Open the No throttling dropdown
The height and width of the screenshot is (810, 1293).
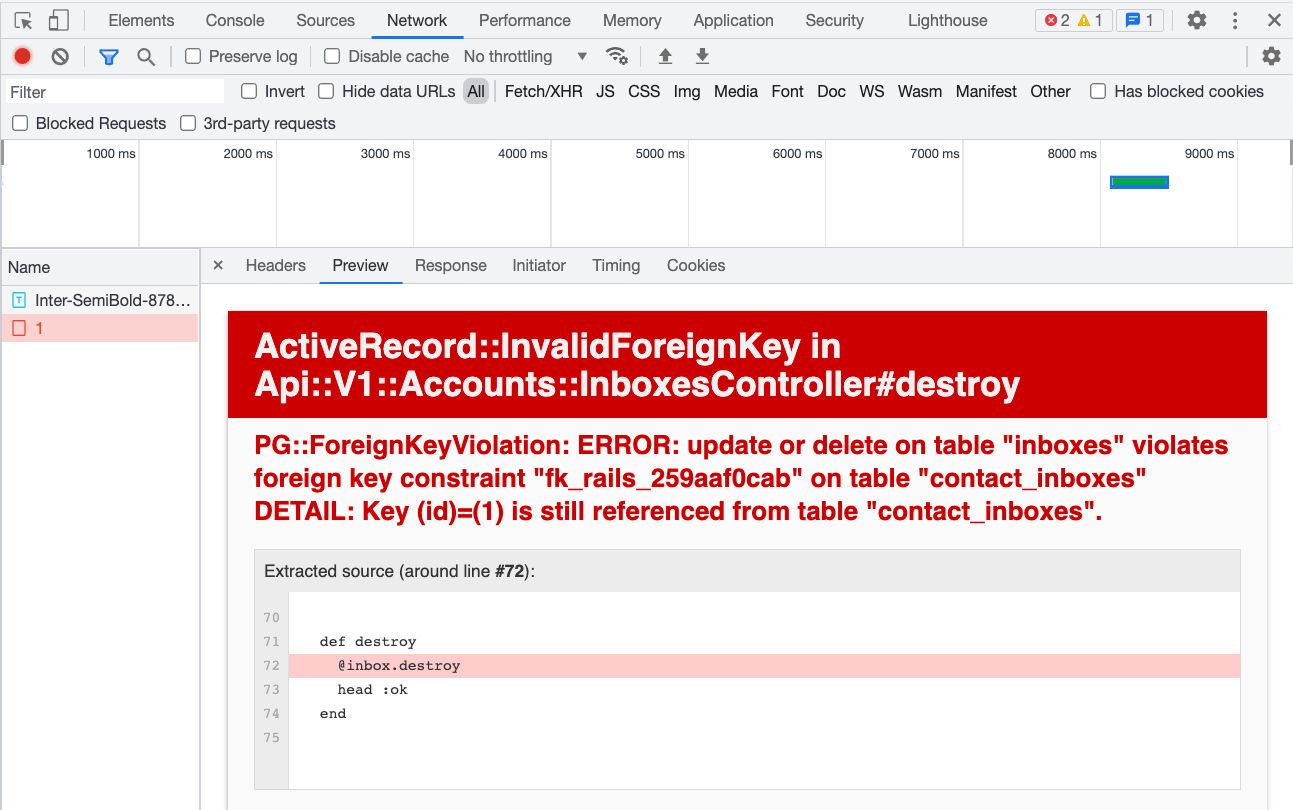coord(521,56)
